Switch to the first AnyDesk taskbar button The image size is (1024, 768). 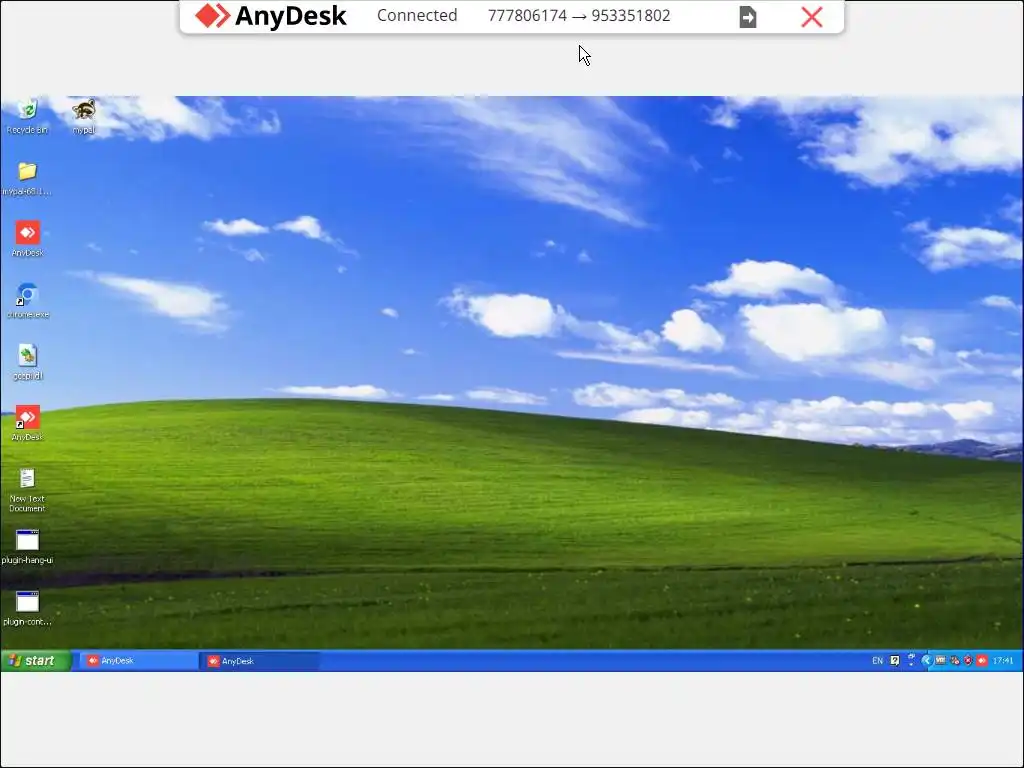pyautogui.click(x=139, y=661)
